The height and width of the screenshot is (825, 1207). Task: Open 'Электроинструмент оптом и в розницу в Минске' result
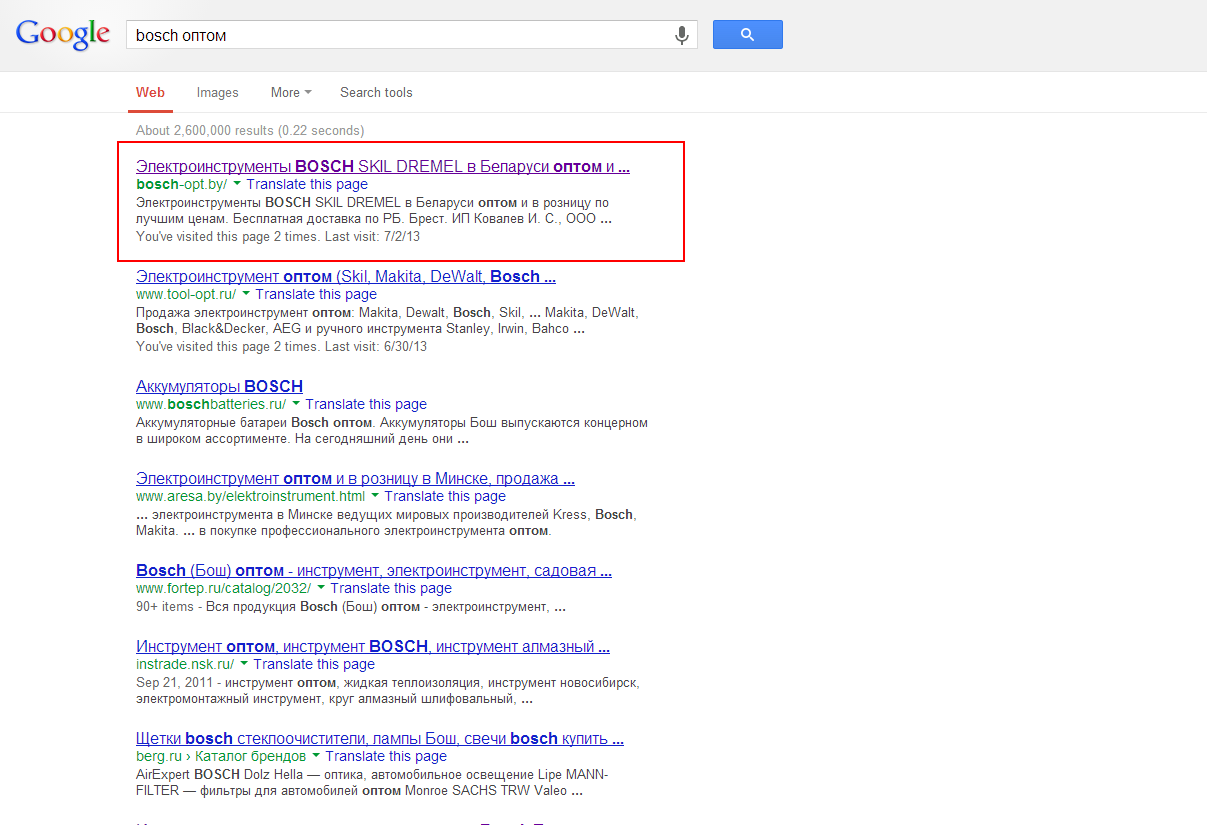tap(355, 478)
